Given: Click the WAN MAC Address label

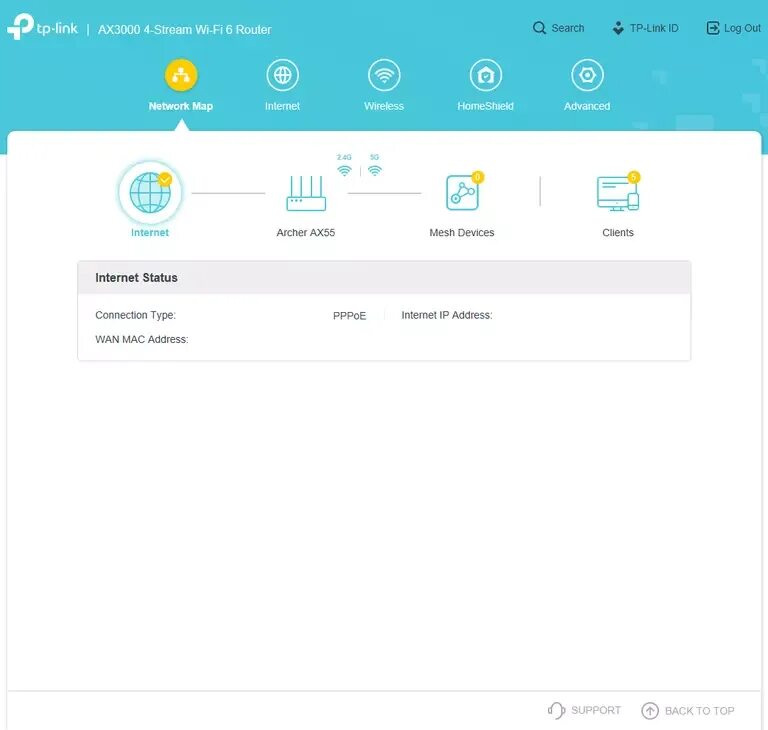Looking at the screenshot, I should pos(142,340).
